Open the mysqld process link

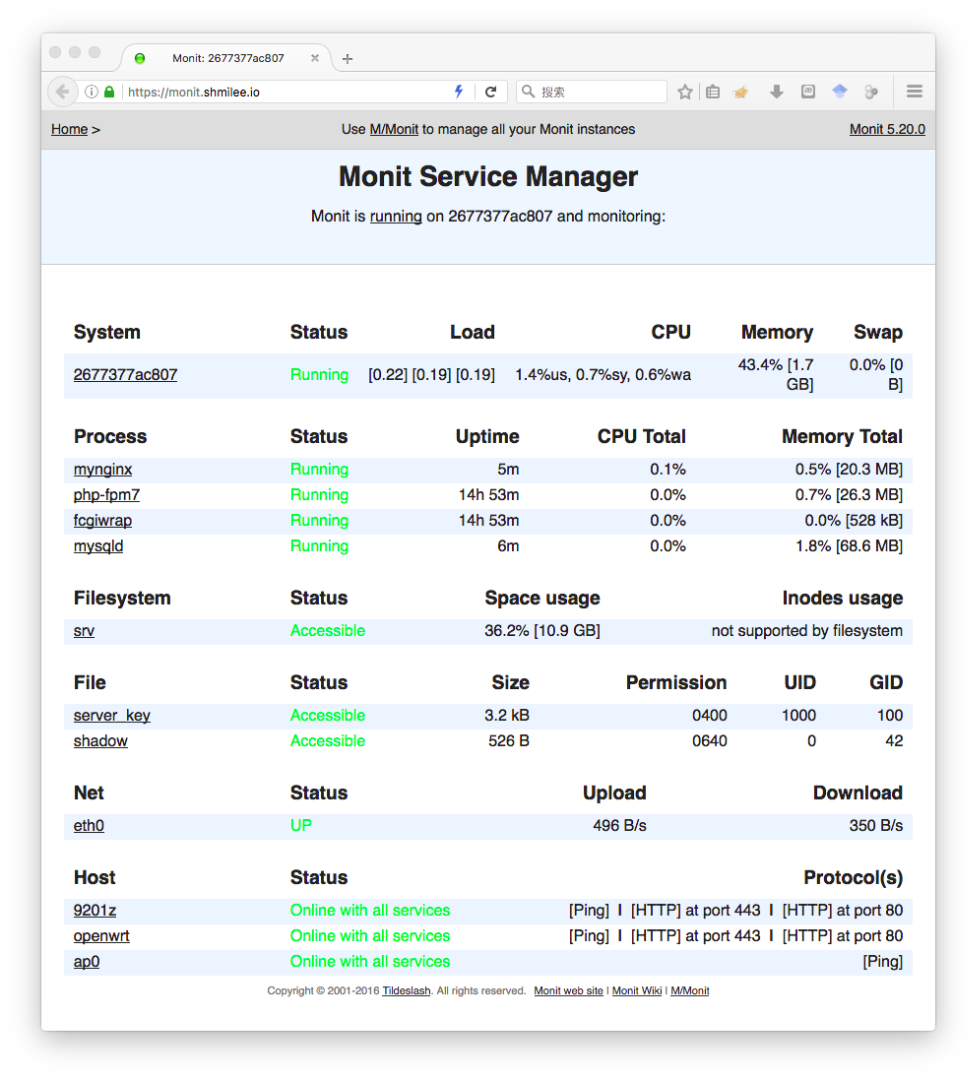(98, 546)
